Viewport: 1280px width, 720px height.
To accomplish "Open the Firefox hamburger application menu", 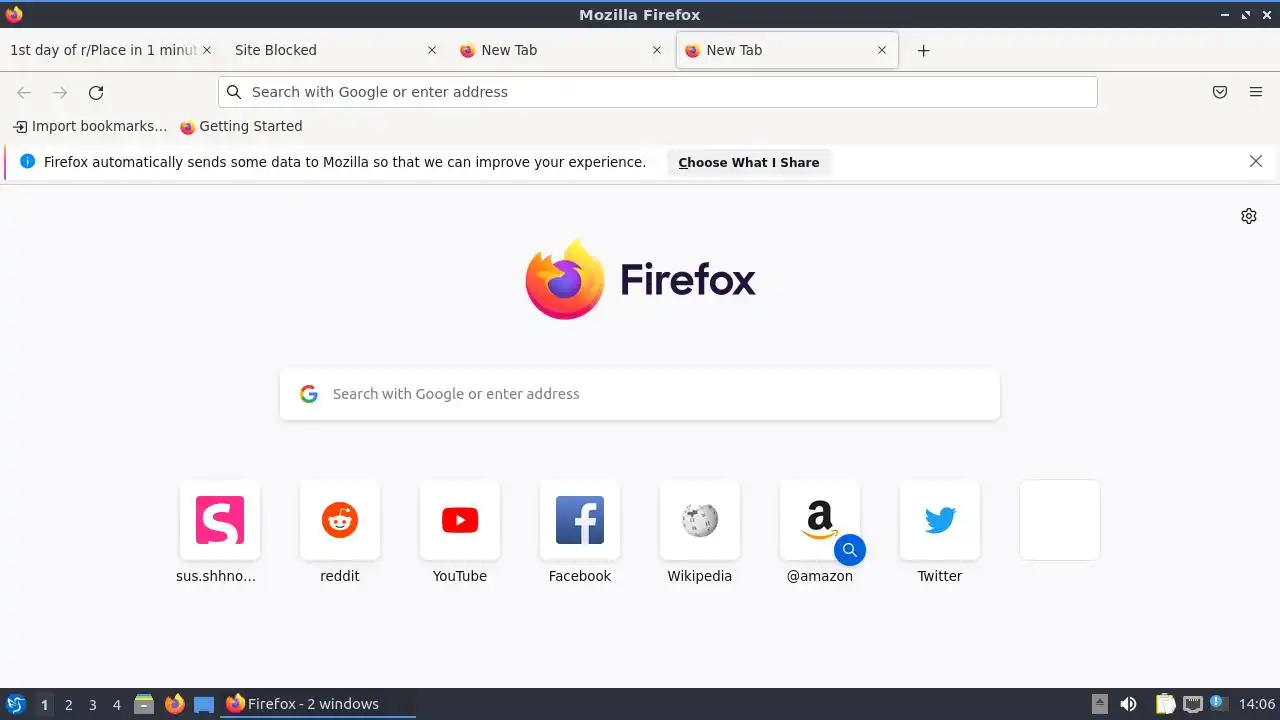I will pos(1256,92).
